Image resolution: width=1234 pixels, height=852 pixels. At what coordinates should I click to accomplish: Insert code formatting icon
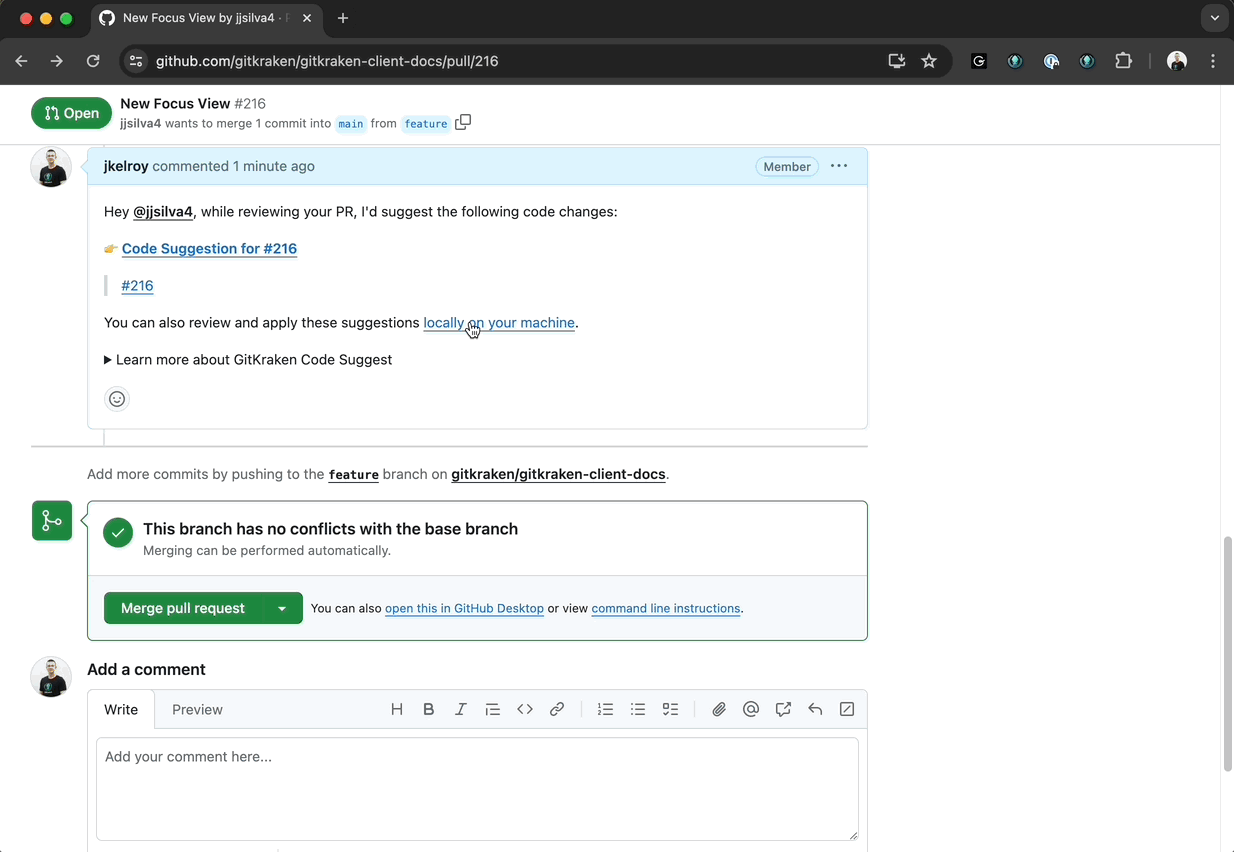[525, 709]
